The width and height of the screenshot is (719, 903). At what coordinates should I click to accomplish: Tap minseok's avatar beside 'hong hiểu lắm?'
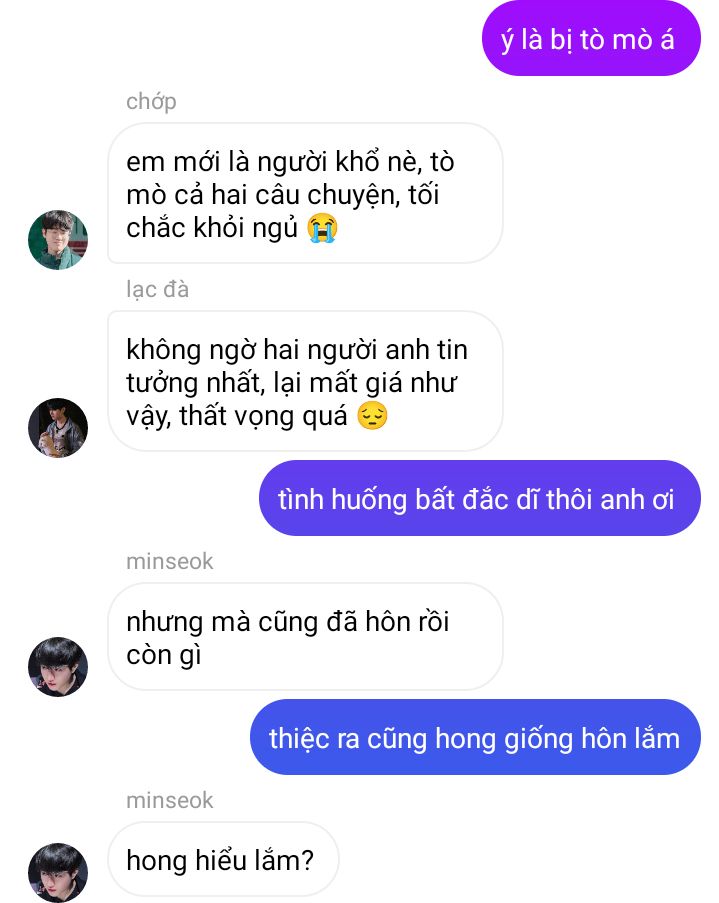(x=58, y=872)
